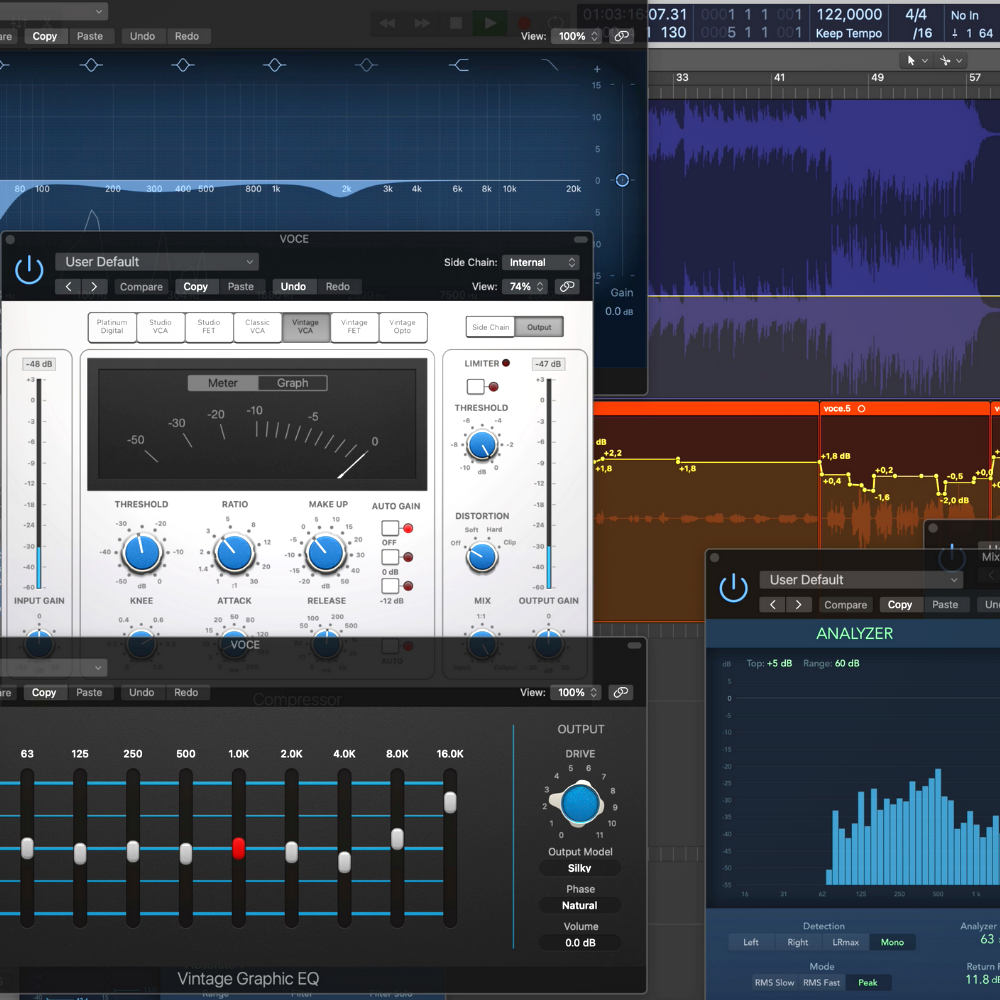
Task: Switch the compressor display to Meter
Action: 223,383
